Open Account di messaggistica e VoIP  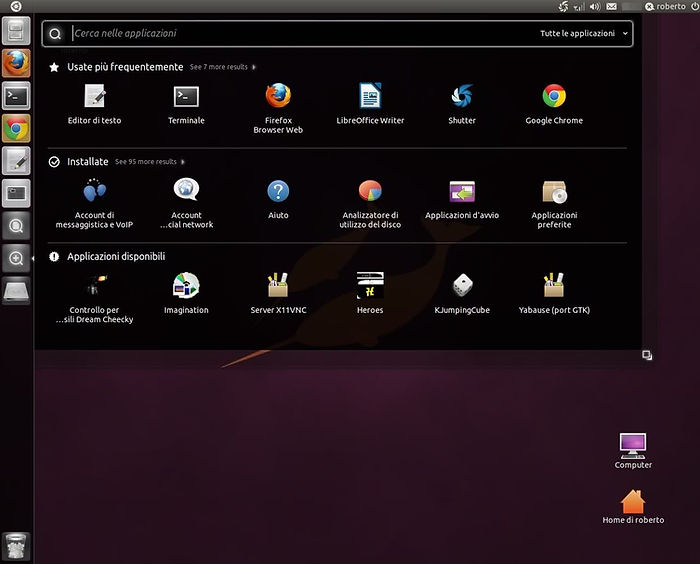coord(94,203)
